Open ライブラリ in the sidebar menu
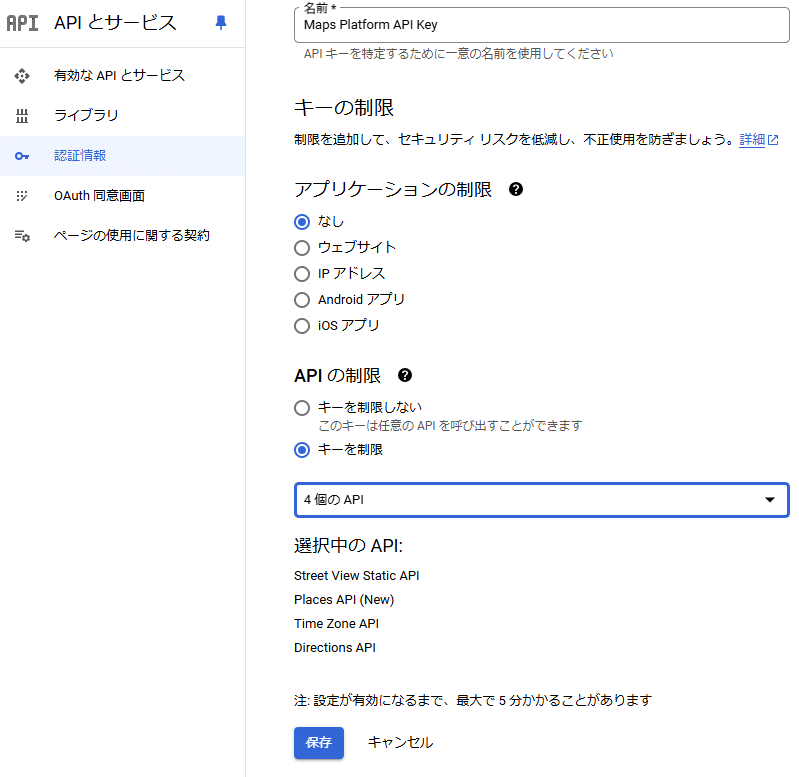Image resolution: width=799 pixels, height=777 pixels. click(x=86, y=116)
